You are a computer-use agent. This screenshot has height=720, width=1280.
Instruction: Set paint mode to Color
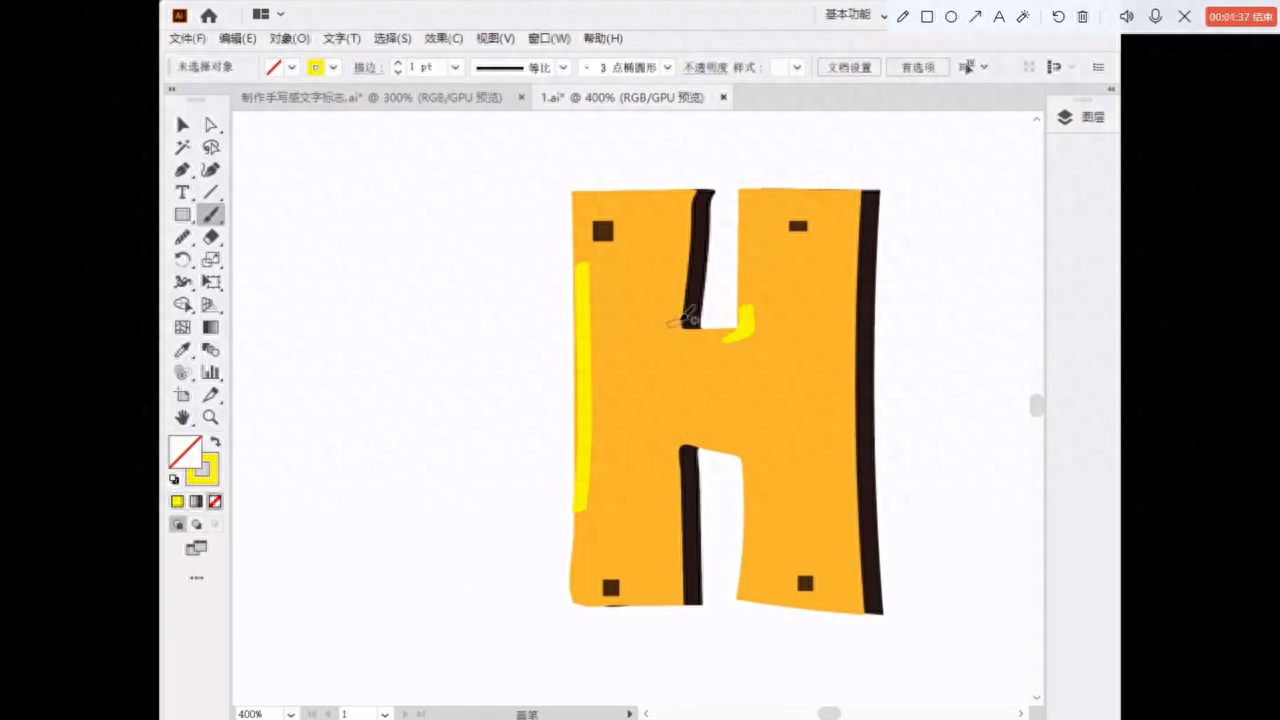(x=178, y=502)
